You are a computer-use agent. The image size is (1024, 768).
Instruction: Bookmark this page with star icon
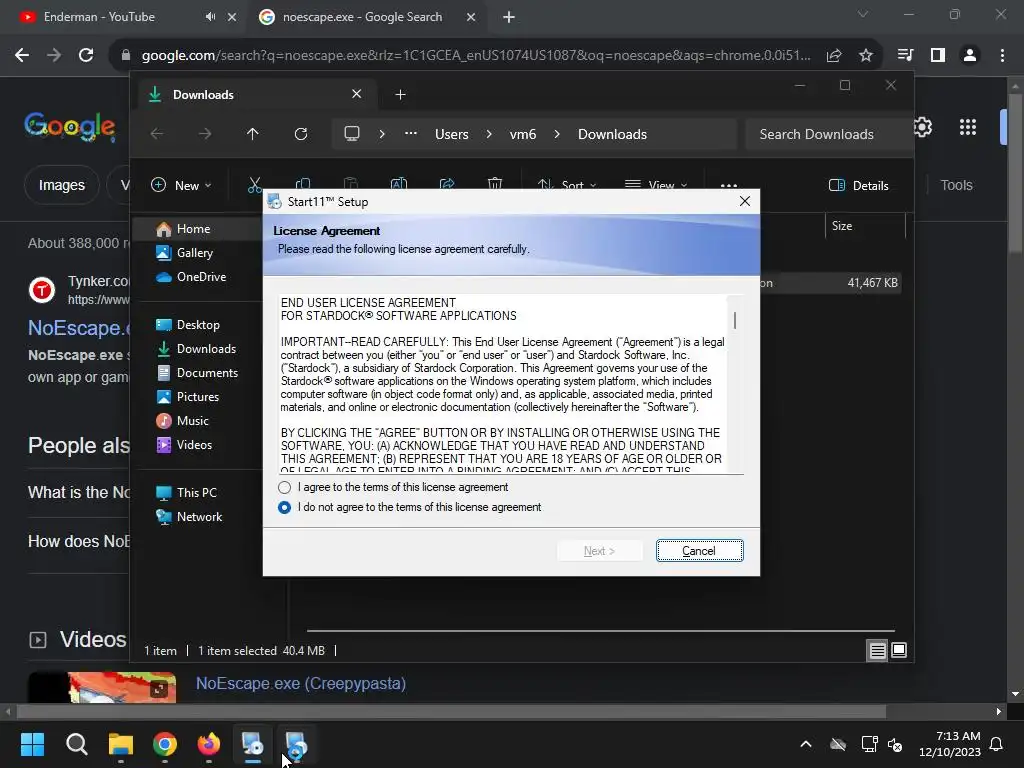(866, 56)
